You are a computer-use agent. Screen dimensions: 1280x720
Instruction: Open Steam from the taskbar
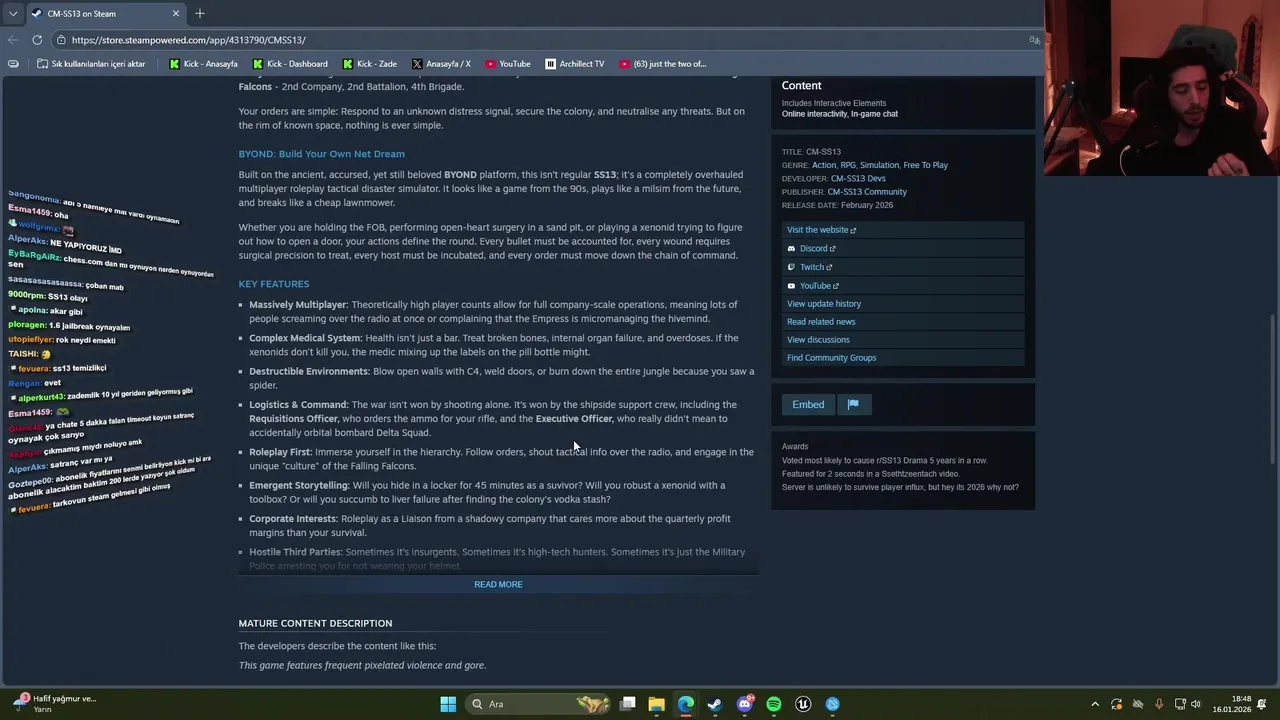click(x=715, y=704)
